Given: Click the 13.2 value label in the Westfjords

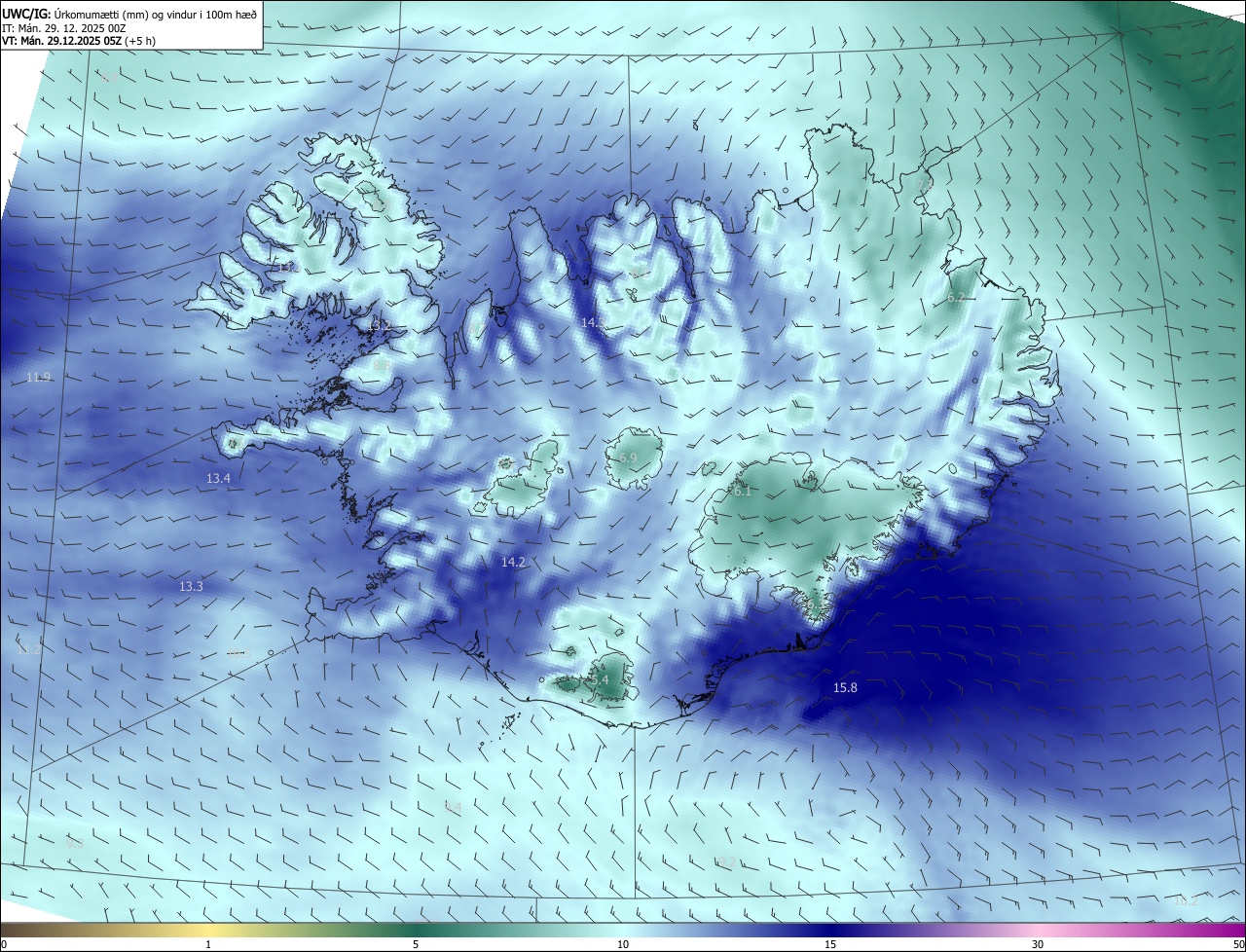Looking at the screenshot, I should point(380,326).
